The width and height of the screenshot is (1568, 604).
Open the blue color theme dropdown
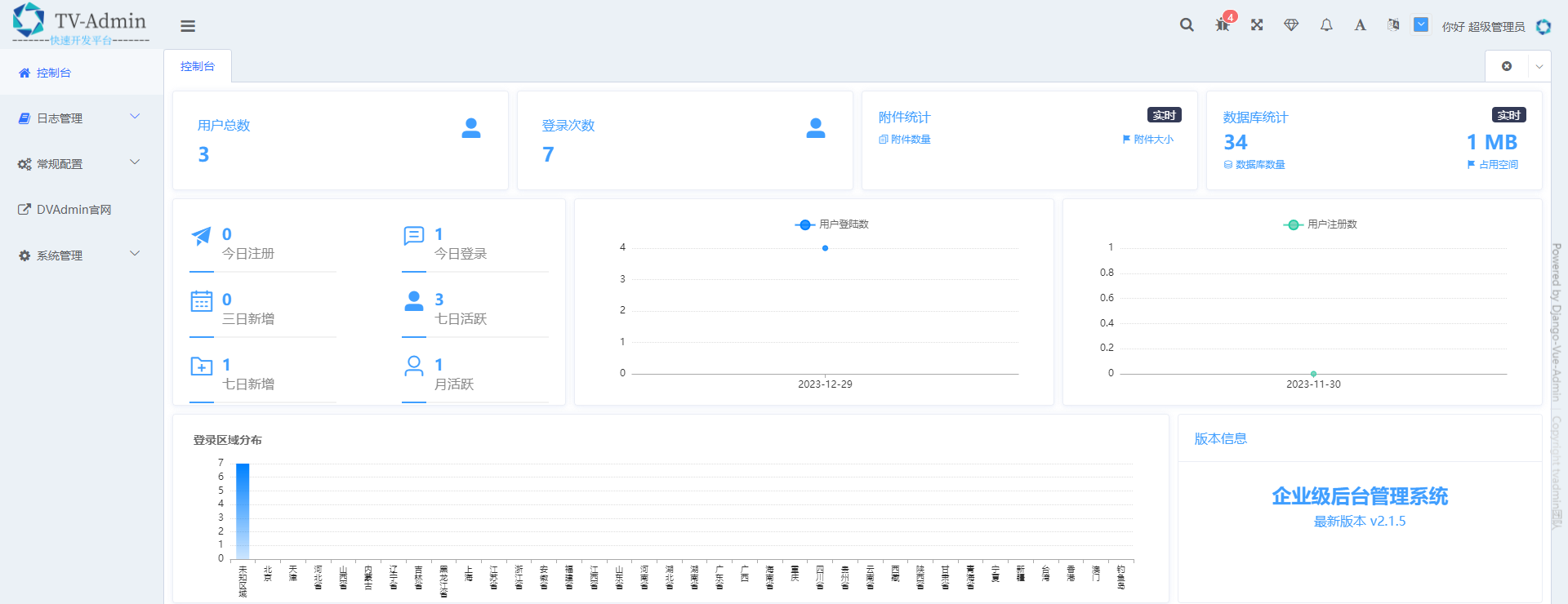click(1421, 25)
